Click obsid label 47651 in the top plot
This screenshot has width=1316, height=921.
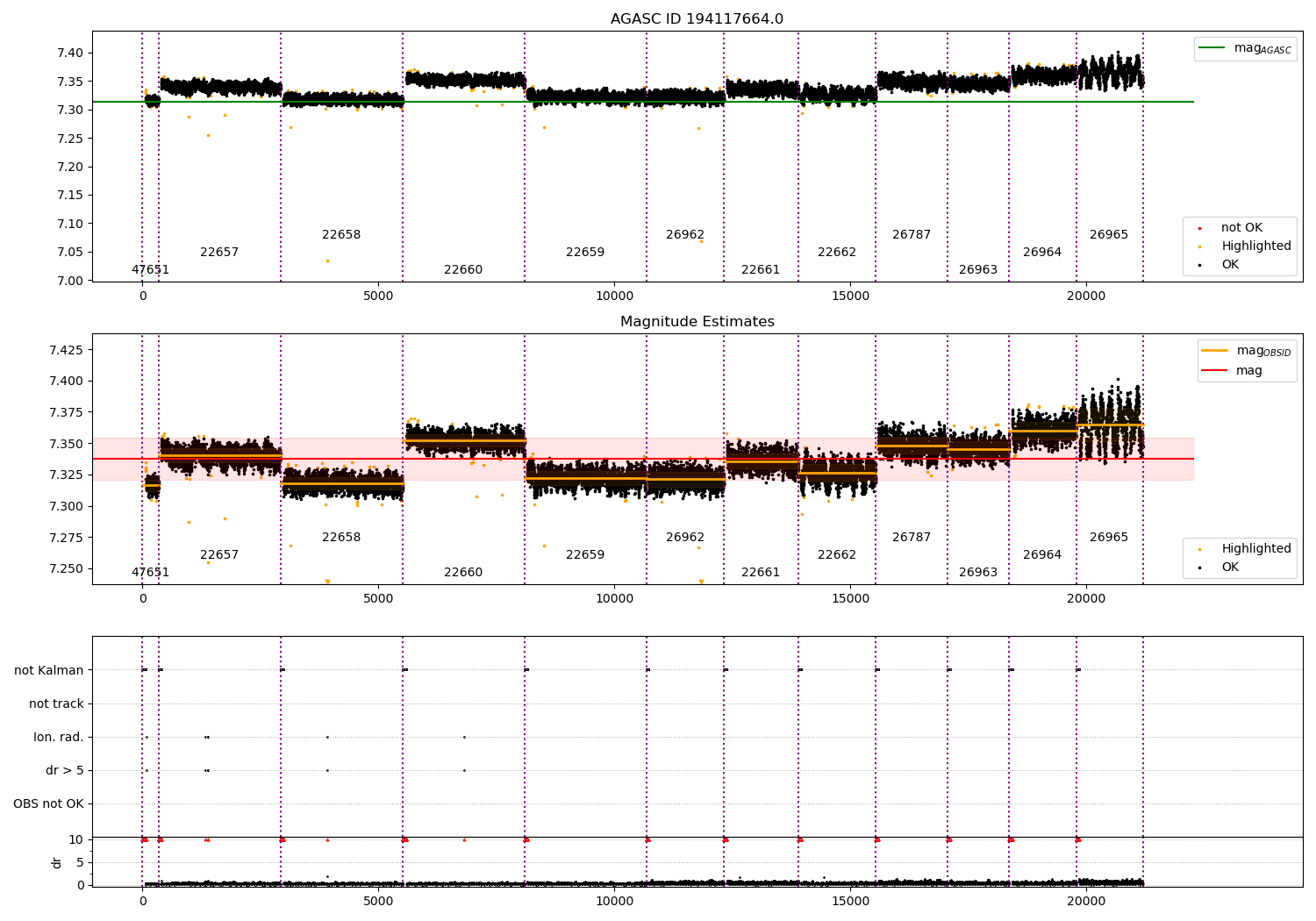(150, 270)
